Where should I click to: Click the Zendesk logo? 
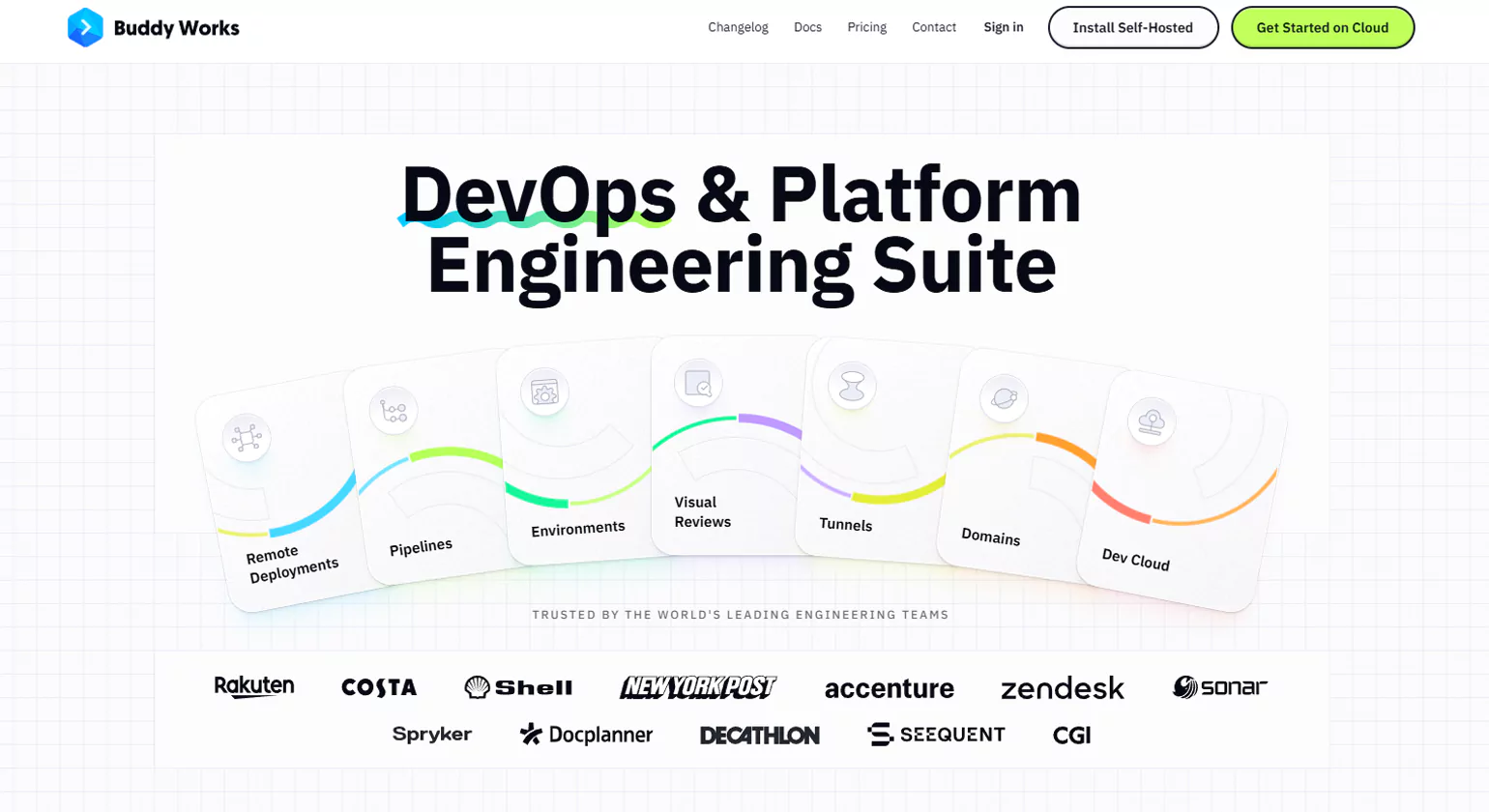coord(1062,688)
